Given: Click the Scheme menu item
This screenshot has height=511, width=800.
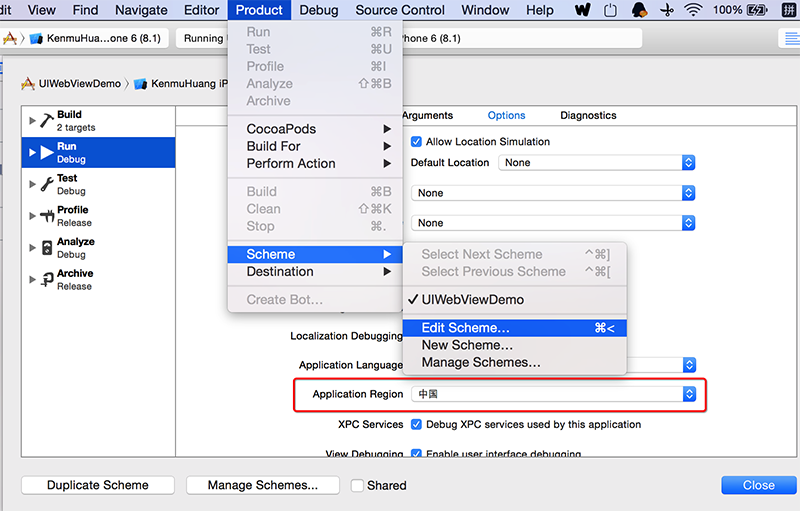Looking at the screenshot, I should click(315, 254).
